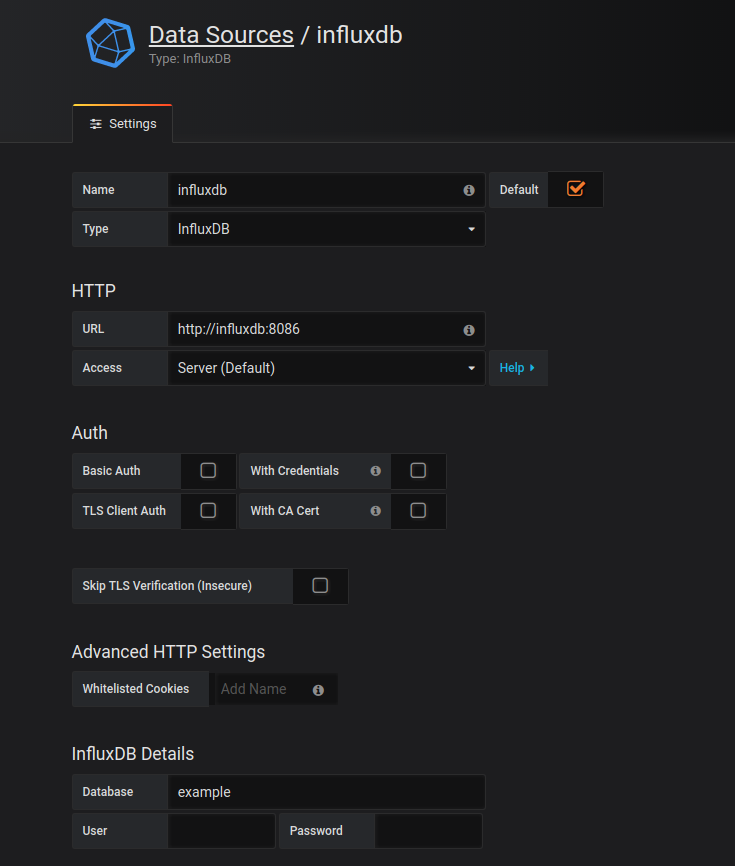Viewport: 735px width, 866px height.
Task: Click the With Credentials info icon
Action: coord(376,471)
